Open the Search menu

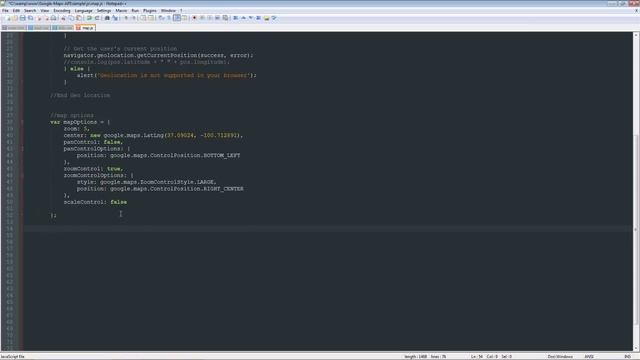point(30,11)
